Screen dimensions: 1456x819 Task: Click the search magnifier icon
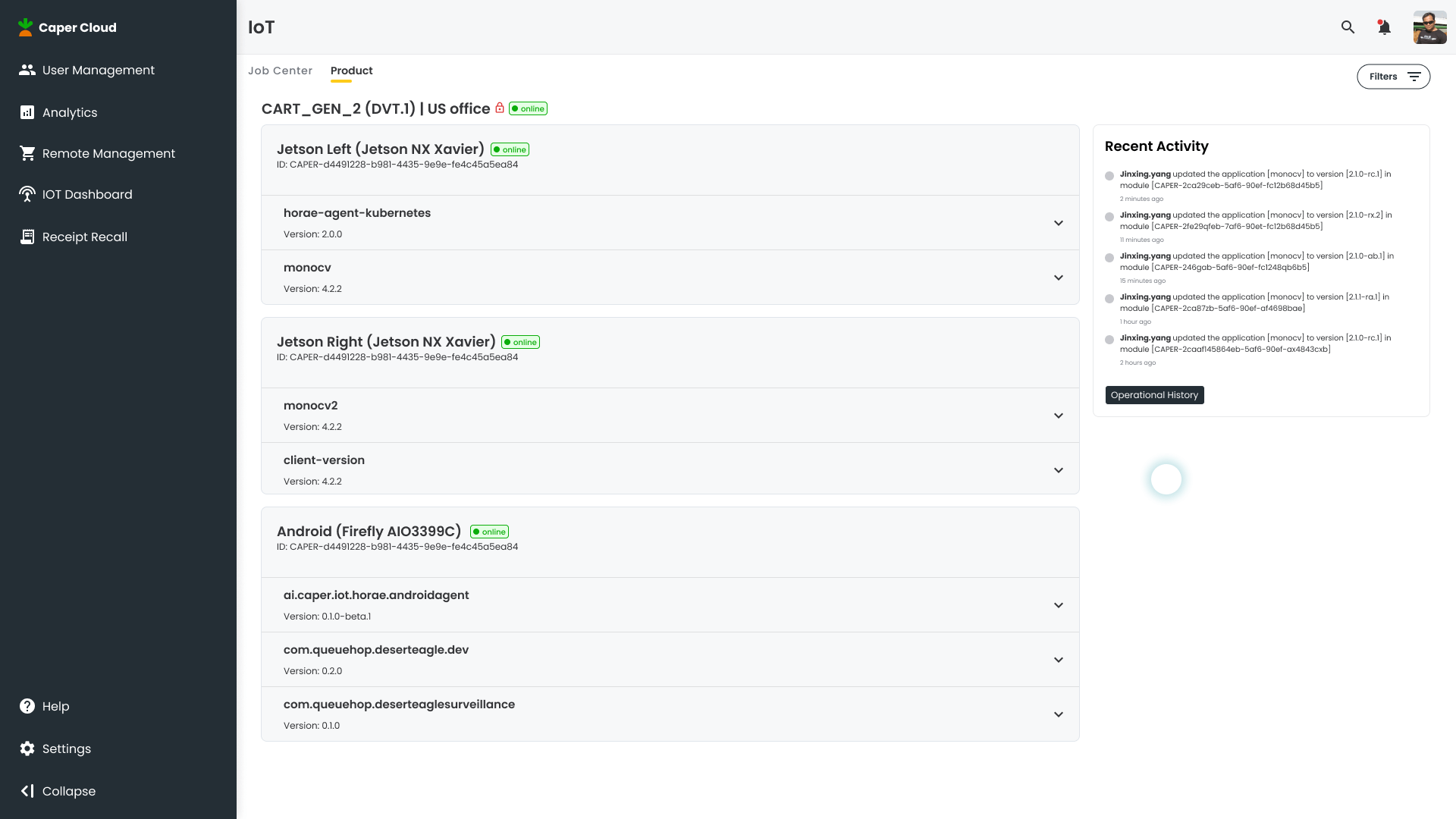(x=1348, y=27)
